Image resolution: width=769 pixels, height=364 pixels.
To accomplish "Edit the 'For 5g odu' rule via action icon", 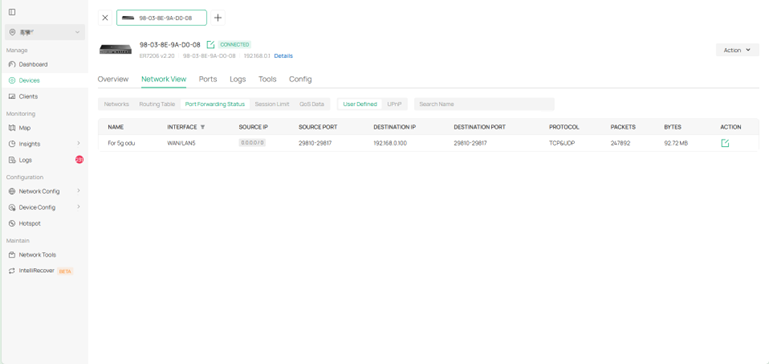I will click(x=725, y=143).
